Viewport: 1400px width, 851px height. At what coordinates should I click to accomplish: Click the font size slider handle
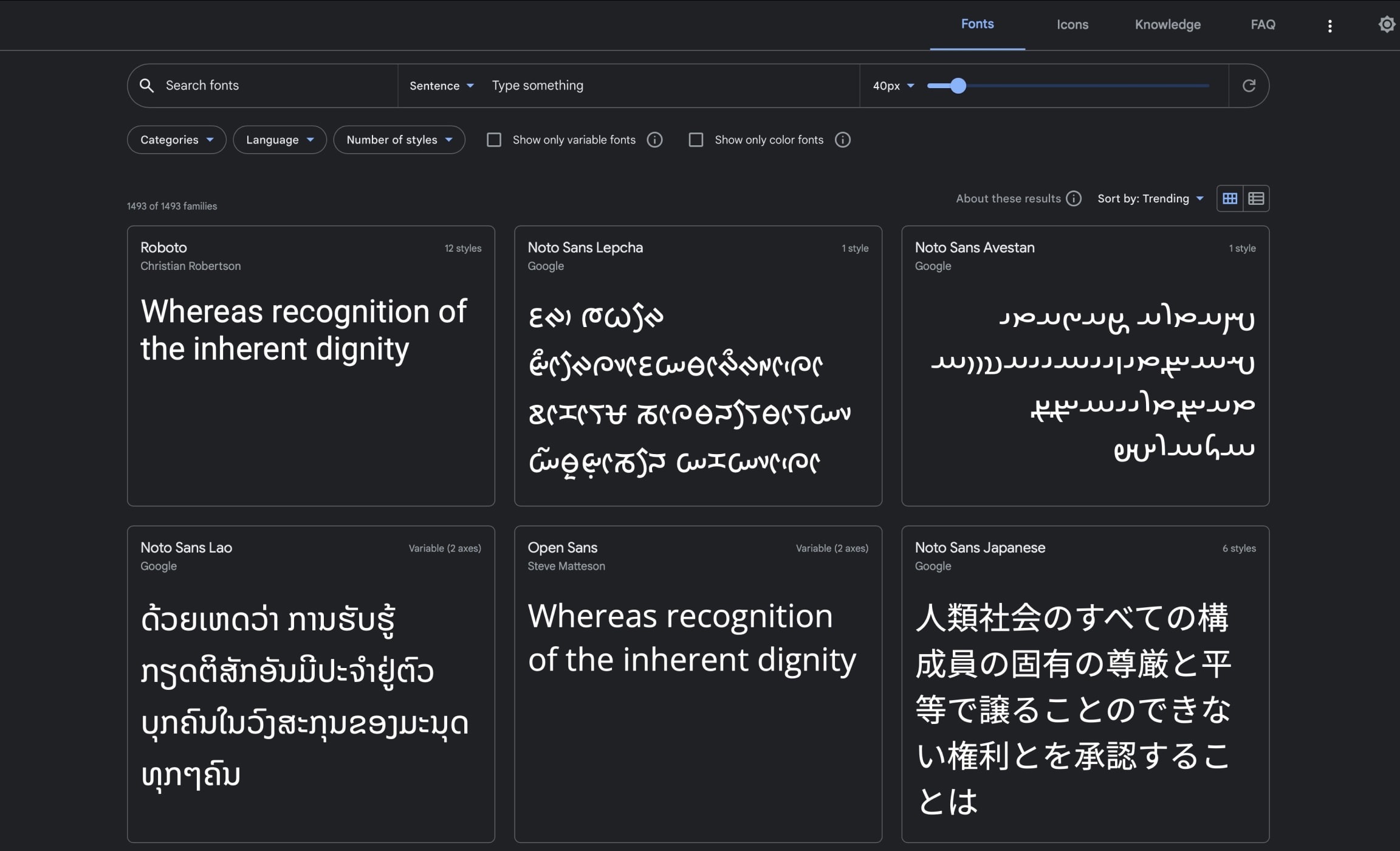958,86
